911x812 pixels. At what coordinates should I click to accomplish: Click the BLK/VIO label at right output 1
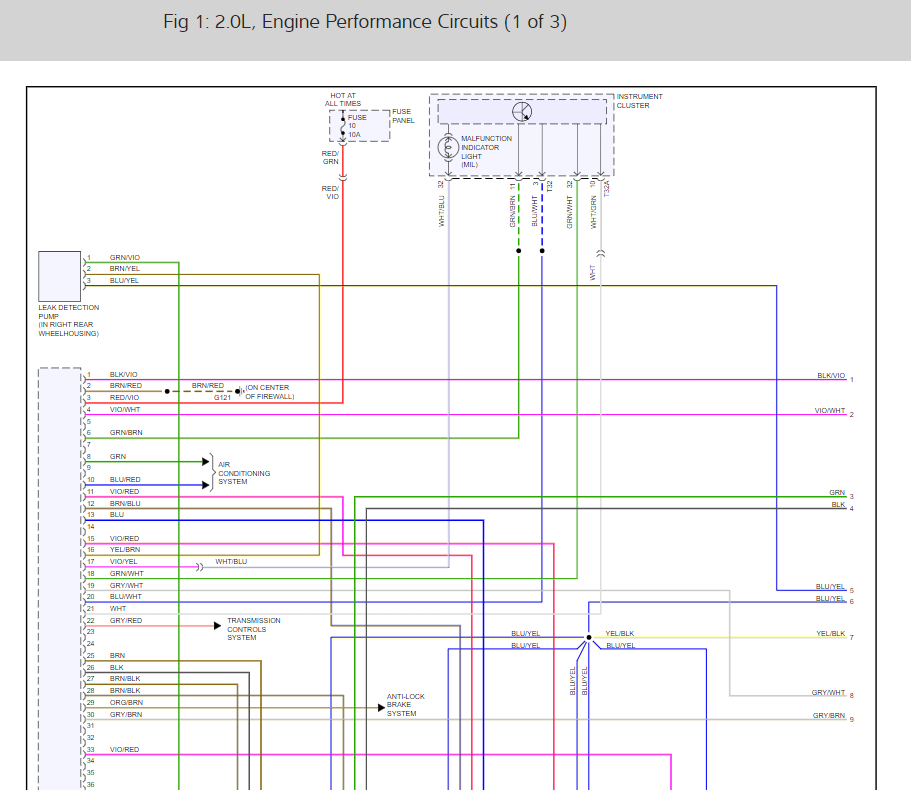coord(831,376)
